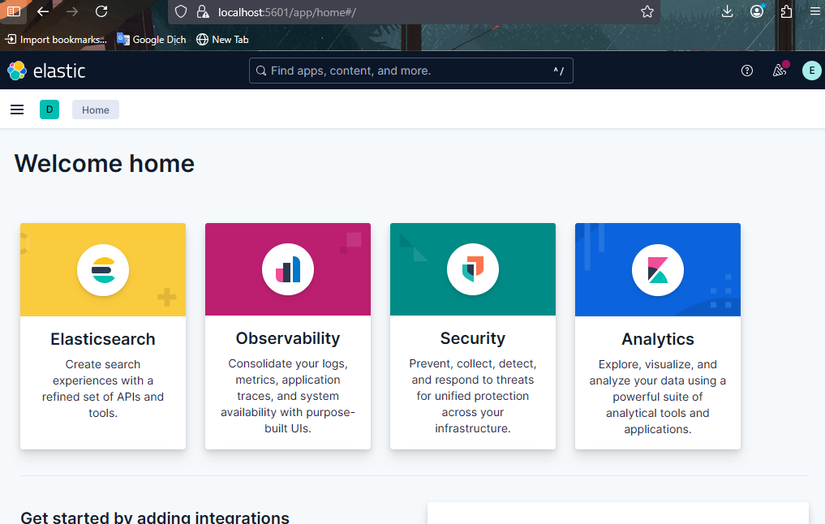Screen dimensions: 825x524
Task: Click 'Explore, visualize, and' description text
Action: click(x=658, y=397)
